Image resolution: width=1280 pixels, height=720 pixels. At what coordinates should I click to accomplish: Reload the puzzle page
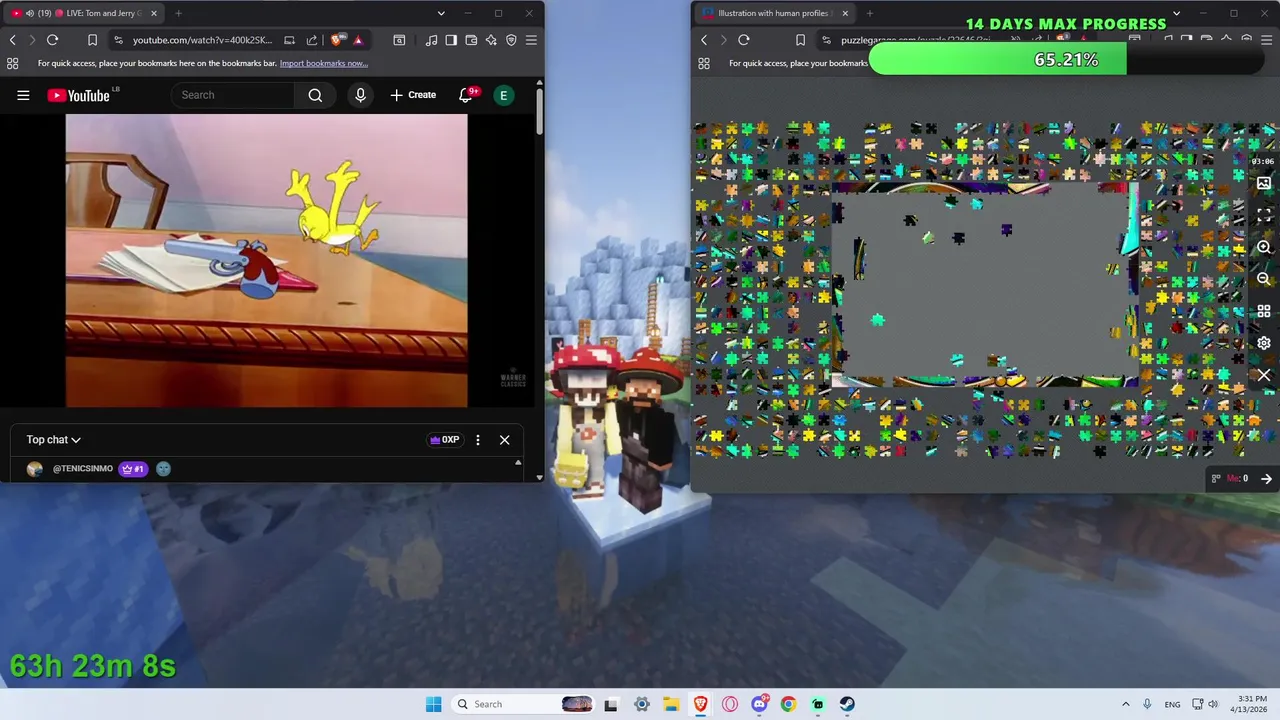point(743,40)
